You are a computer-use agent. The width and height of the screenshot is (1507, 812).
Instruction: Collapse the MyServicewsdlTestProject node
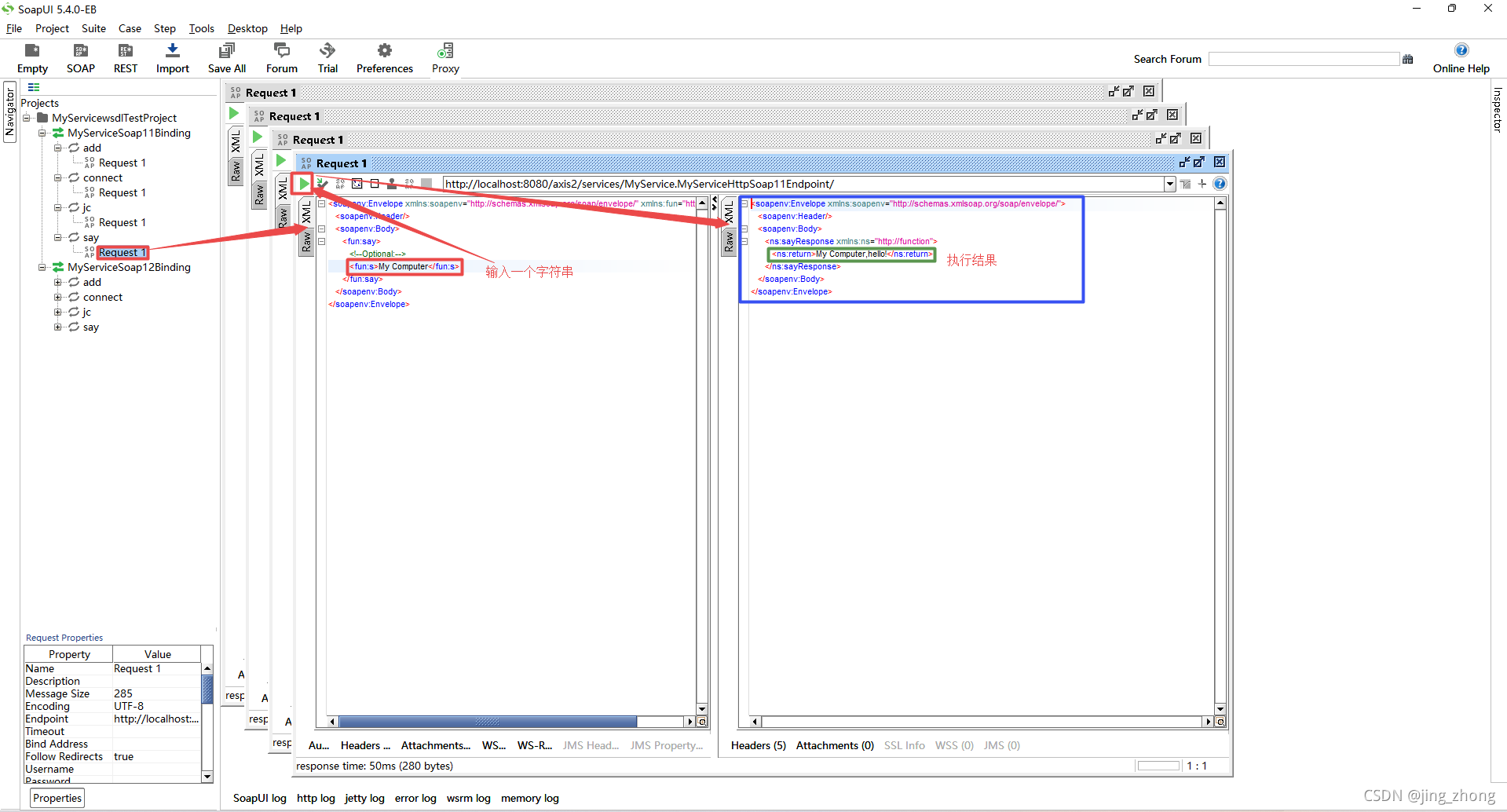pos(27,118)
